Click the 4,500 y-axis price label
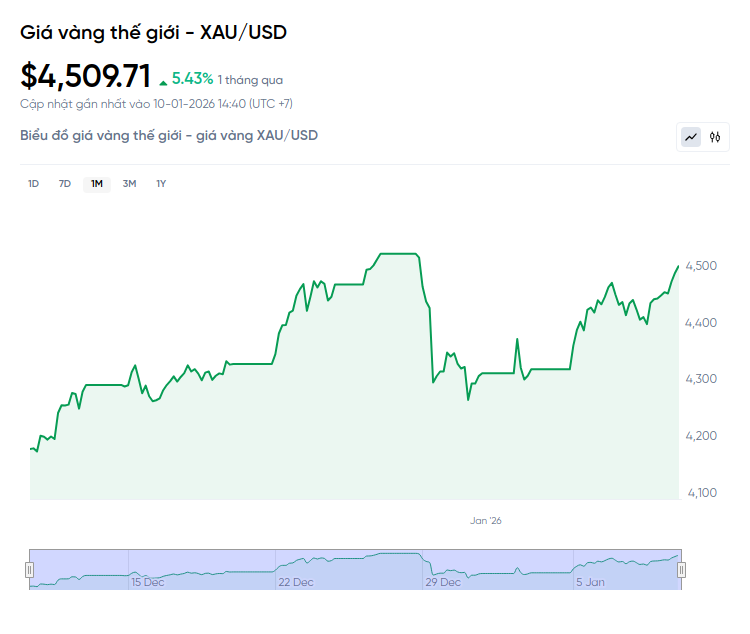Image resolution: width=750 pixels, height=634 pixels. coord(703,266)
